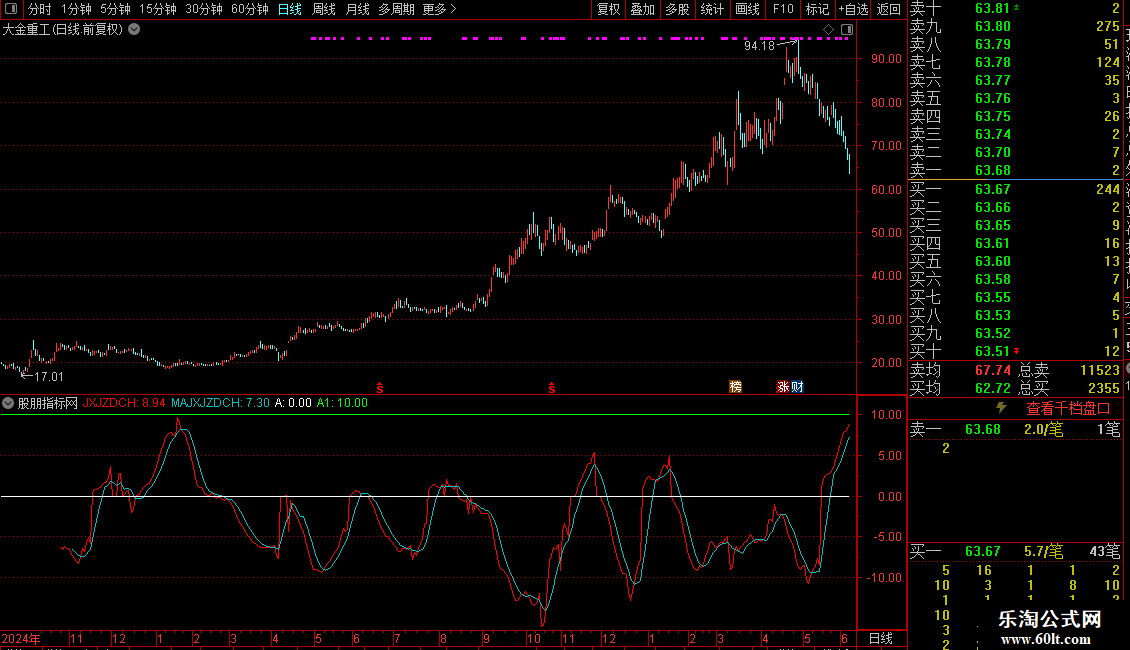Open the 复权 adjustment menu
The height and width of the screenshot is (650, 1130).
click(x=608, y=9)
